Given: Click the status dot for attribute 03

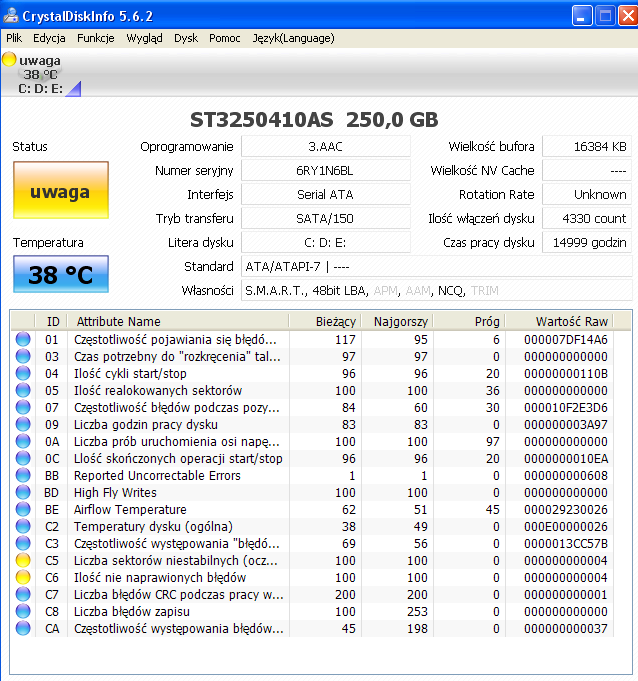Looking at the screenshot, I should [23, 356].
